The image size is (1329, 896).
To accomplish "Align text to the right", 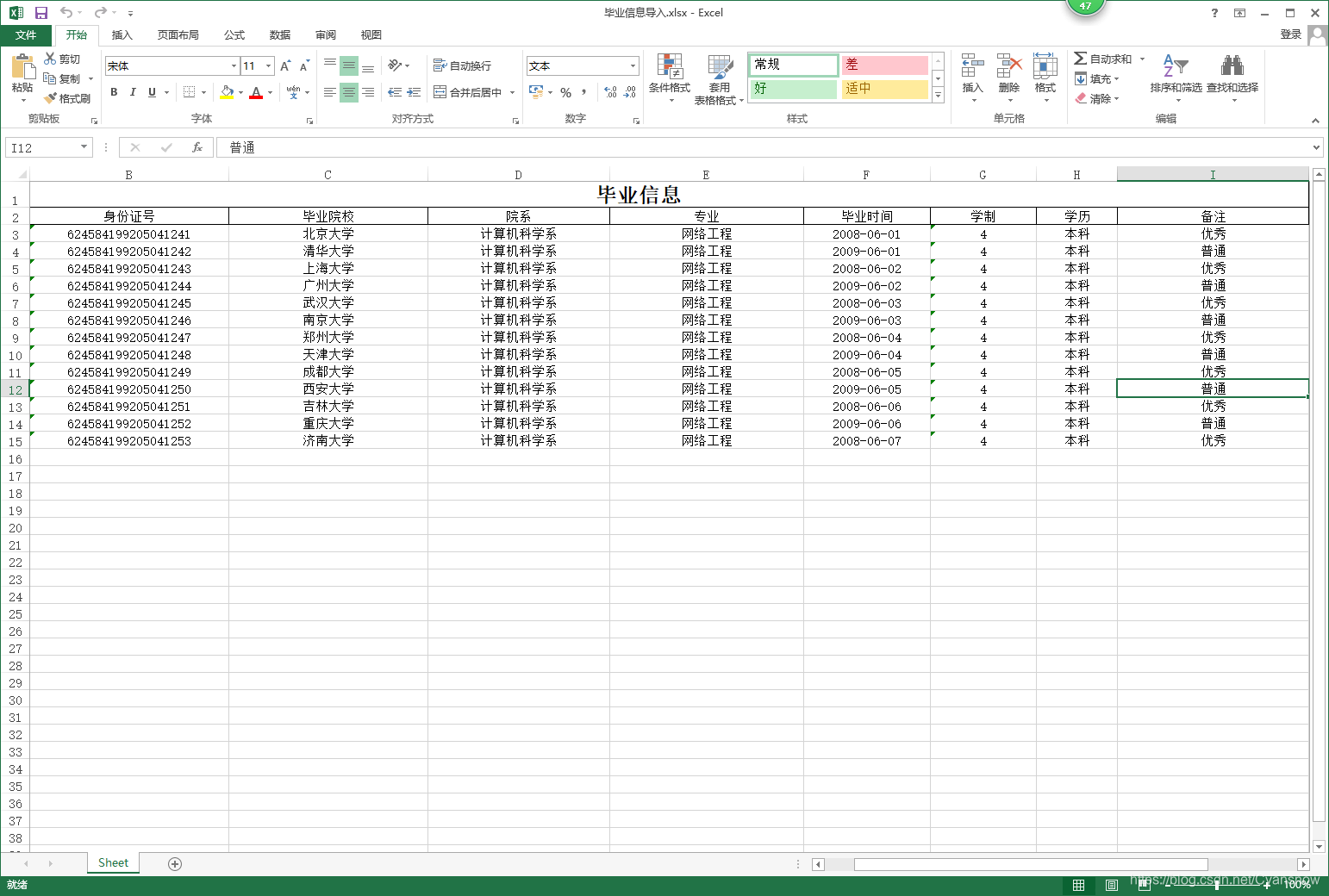I will pyautogui.click(x=368, y=92).
